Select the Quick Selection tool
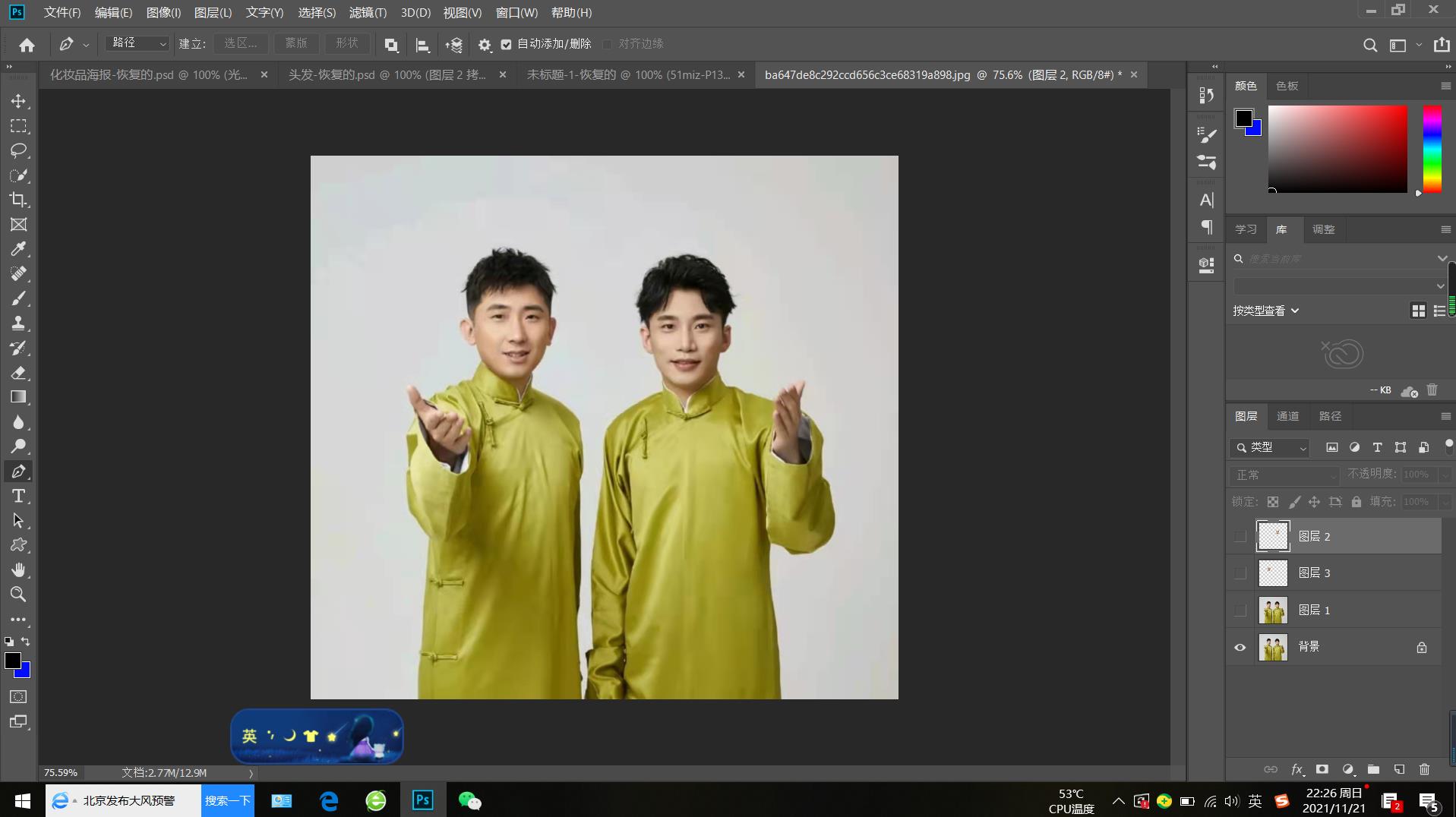1456x817 pixels. tap(18, 175)
